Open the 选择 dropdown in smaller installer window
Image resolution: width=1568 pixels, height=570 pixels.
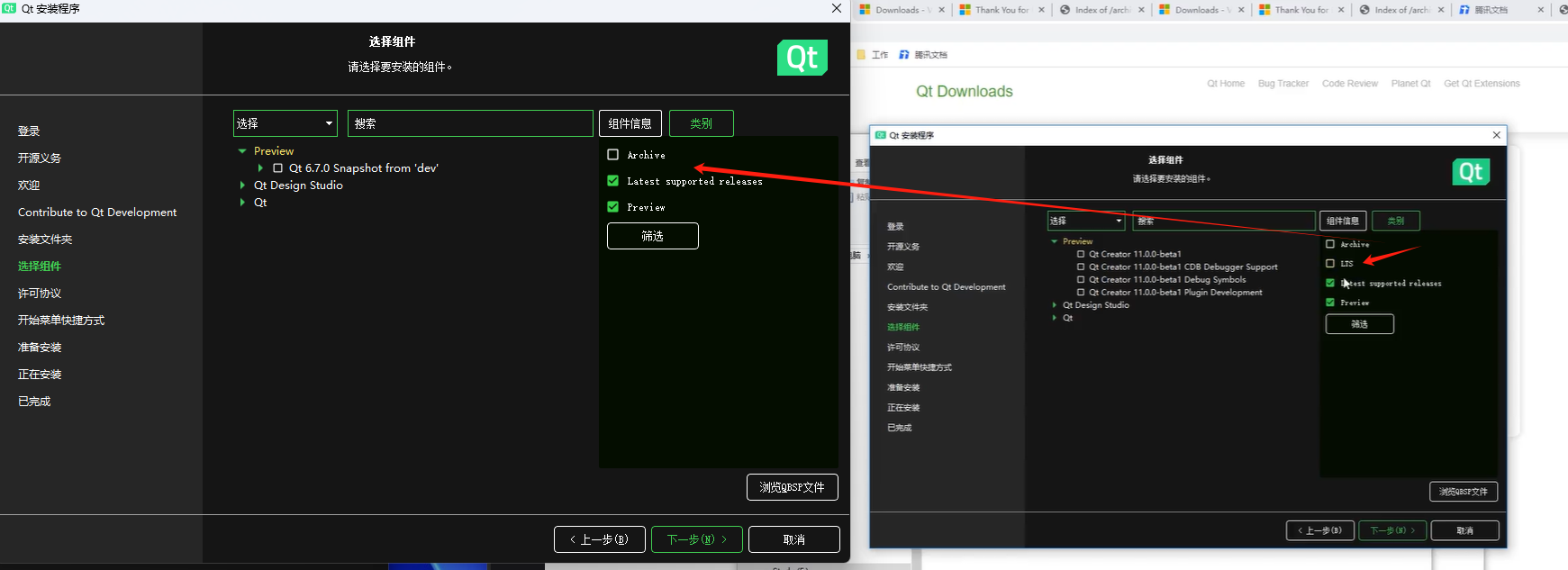tap(1086, 221)
